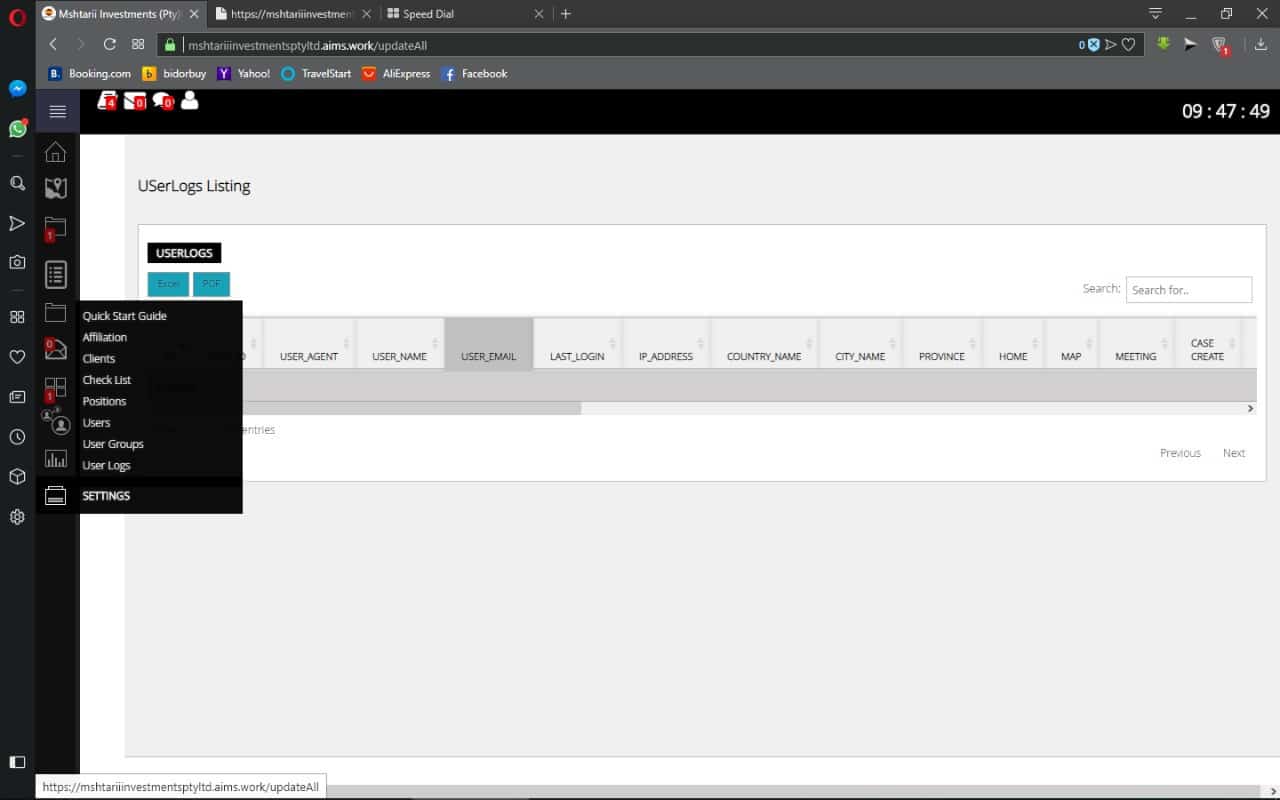1280x800 pixels.
Task: Open the Opera tab menu
Action: 1155,14
